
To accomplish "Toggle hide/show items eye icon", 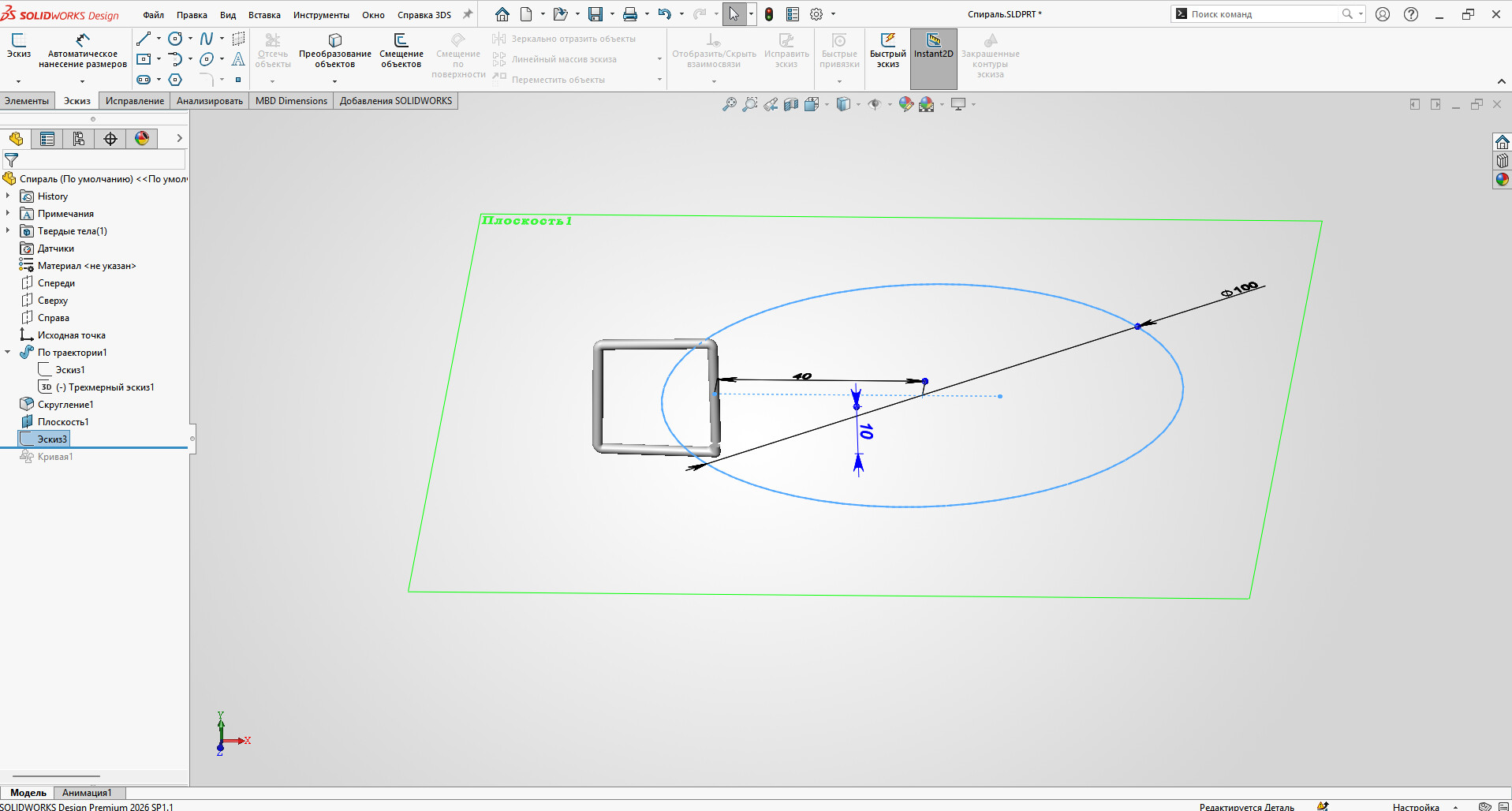I will pos(874,104).
